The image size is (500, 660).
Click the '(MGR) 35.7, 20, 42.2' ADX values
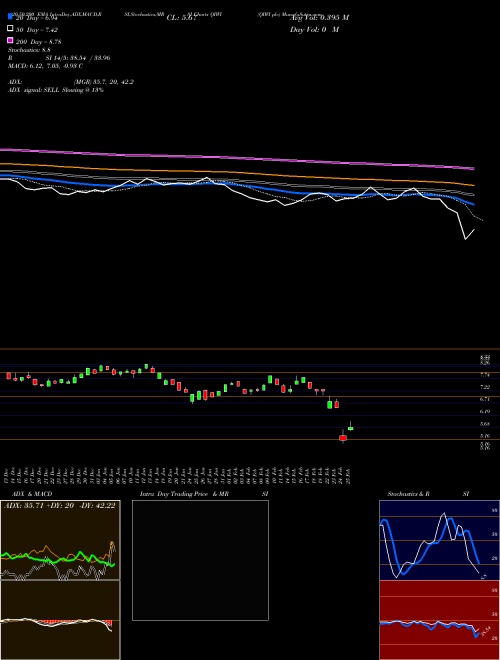(x=104, y=82)
